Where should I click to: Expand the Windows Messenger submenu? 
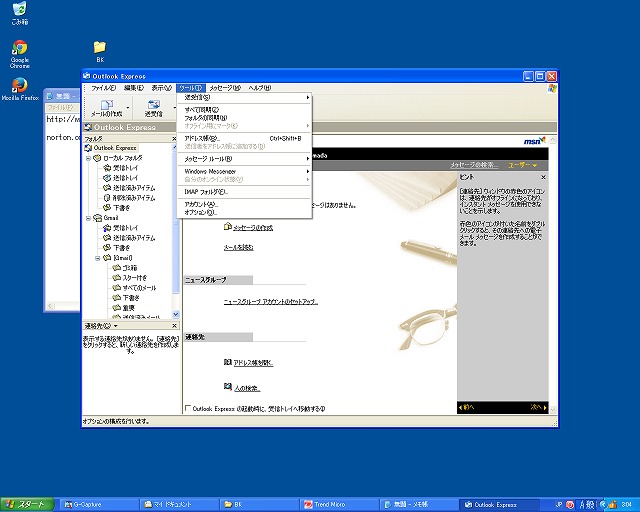pyautogui.click(x=244, y=171)
